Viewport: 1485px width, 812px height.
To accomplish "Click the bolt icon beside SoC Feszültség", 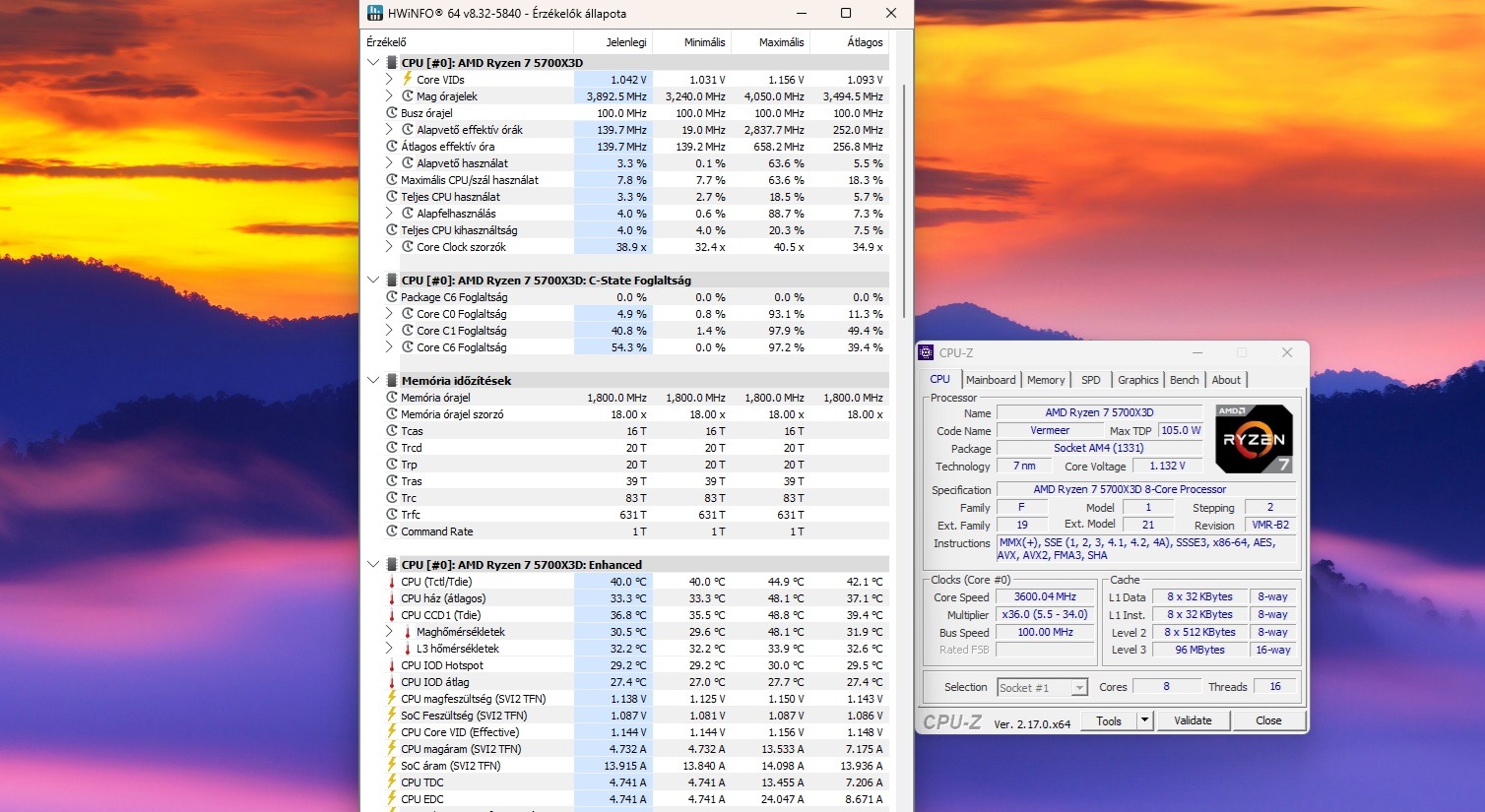I will click(392, 716).
